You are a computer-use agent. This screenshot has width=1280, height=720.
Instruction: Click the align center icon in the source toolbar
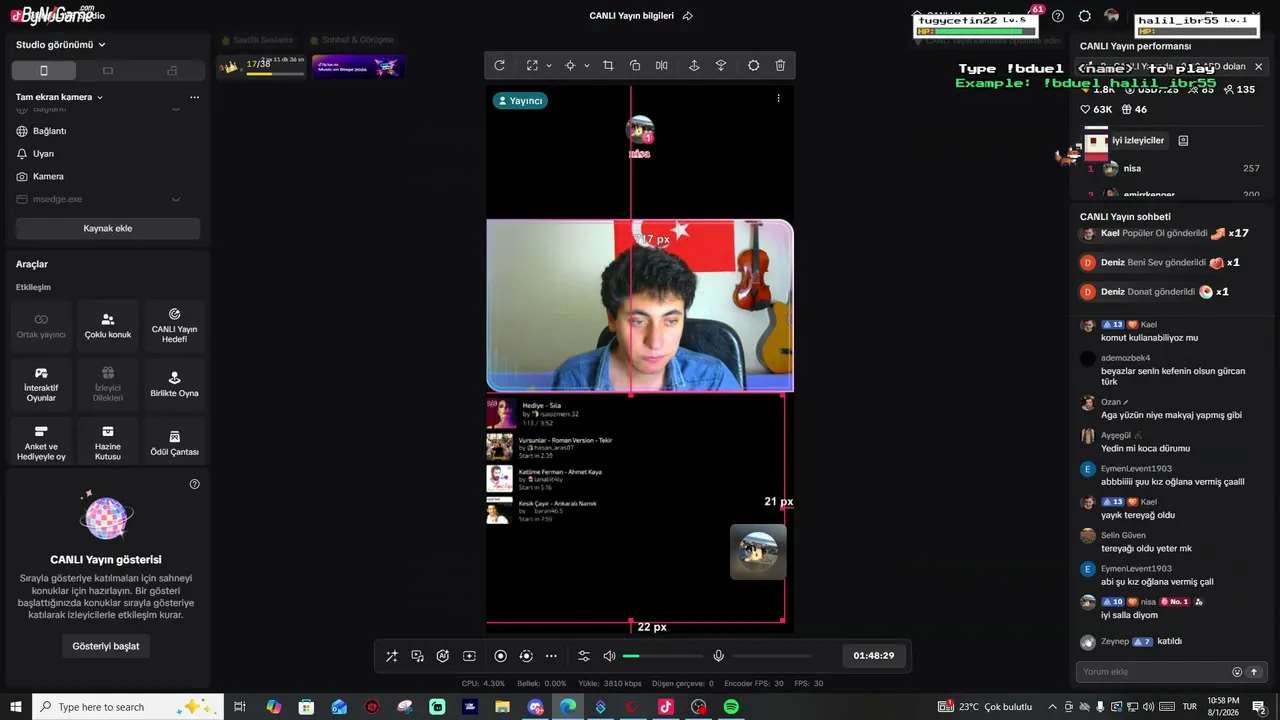(570, 66)
